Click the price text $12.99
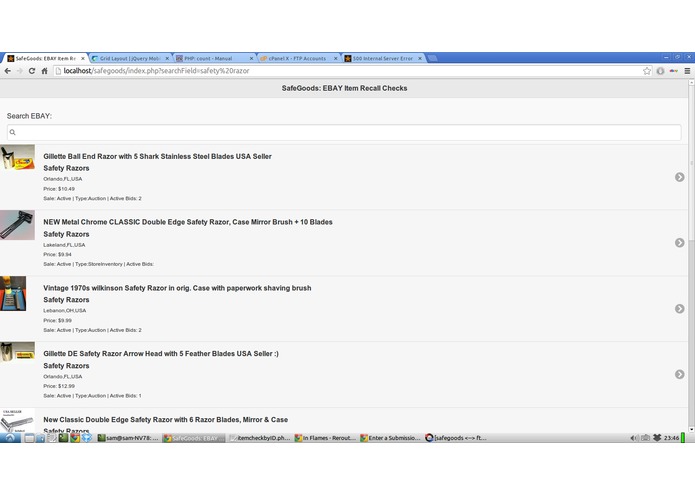Image resolution: width=695 pixels, height=494 pixels. [x=66, y=386]
